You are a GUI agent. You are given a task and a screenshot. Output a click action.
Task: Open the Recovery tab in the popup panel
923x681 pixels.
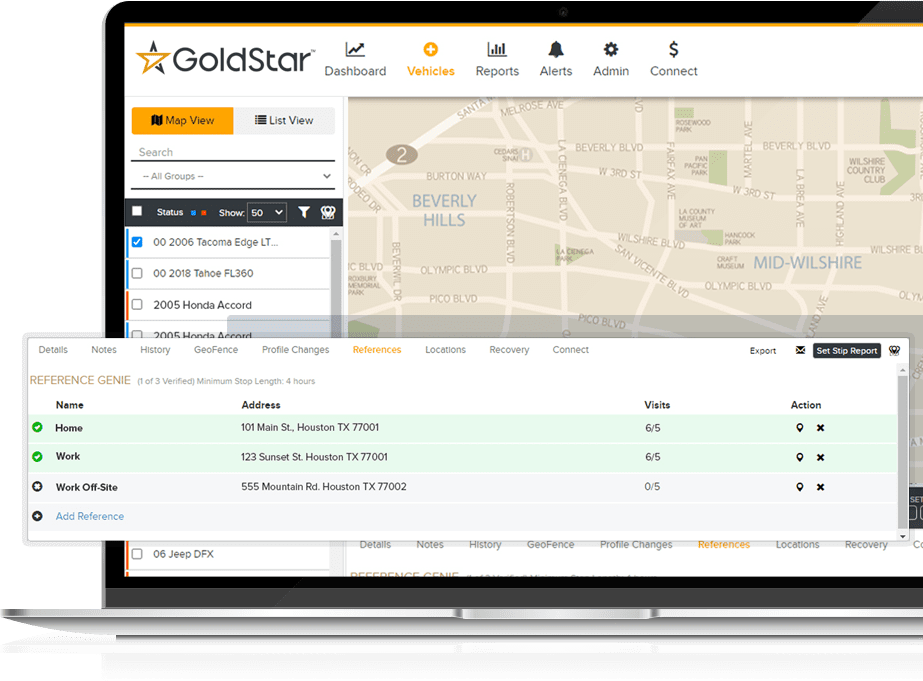click(509, 350)
